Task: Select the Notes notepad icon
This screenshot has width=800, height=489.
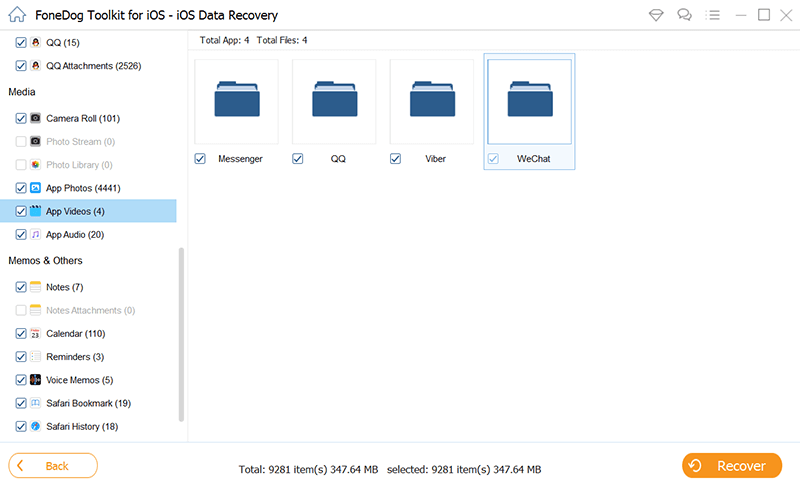Action: (35, 287)
